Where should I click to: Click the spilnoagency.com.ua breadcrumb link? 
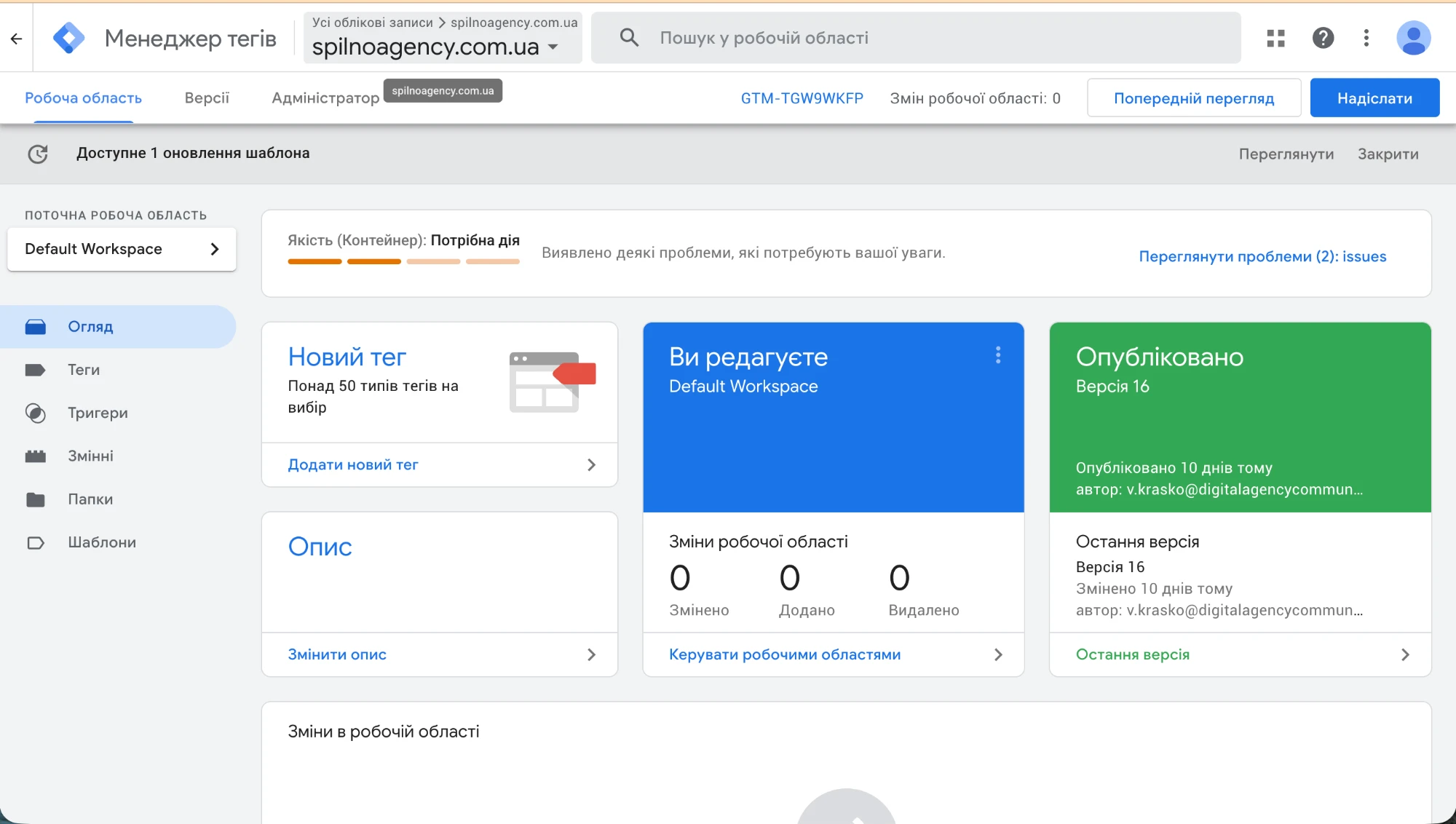(514, 23)
